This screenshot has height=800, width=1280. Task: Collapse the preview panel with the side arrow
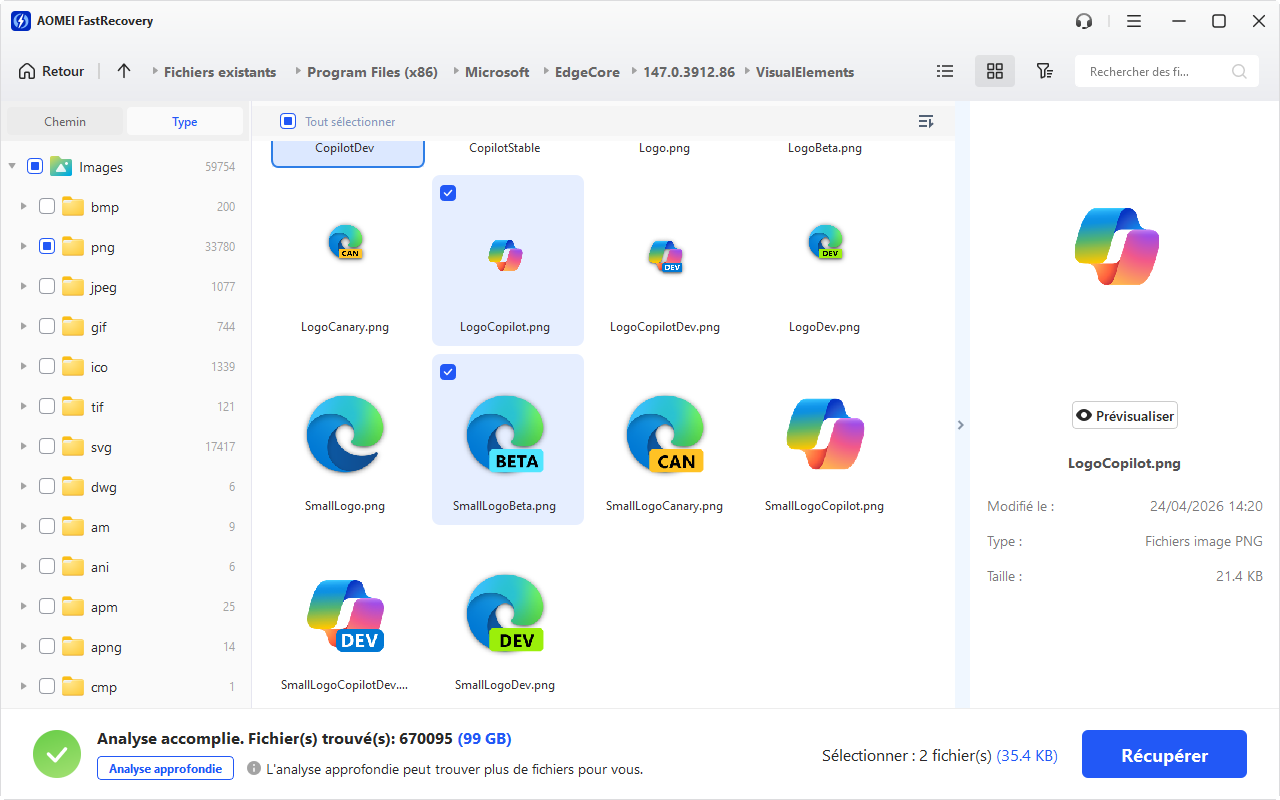tap(961, 425)
